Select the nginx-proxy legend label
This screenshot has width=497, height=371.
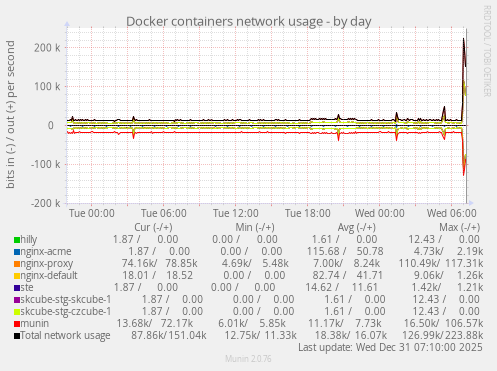47,263
